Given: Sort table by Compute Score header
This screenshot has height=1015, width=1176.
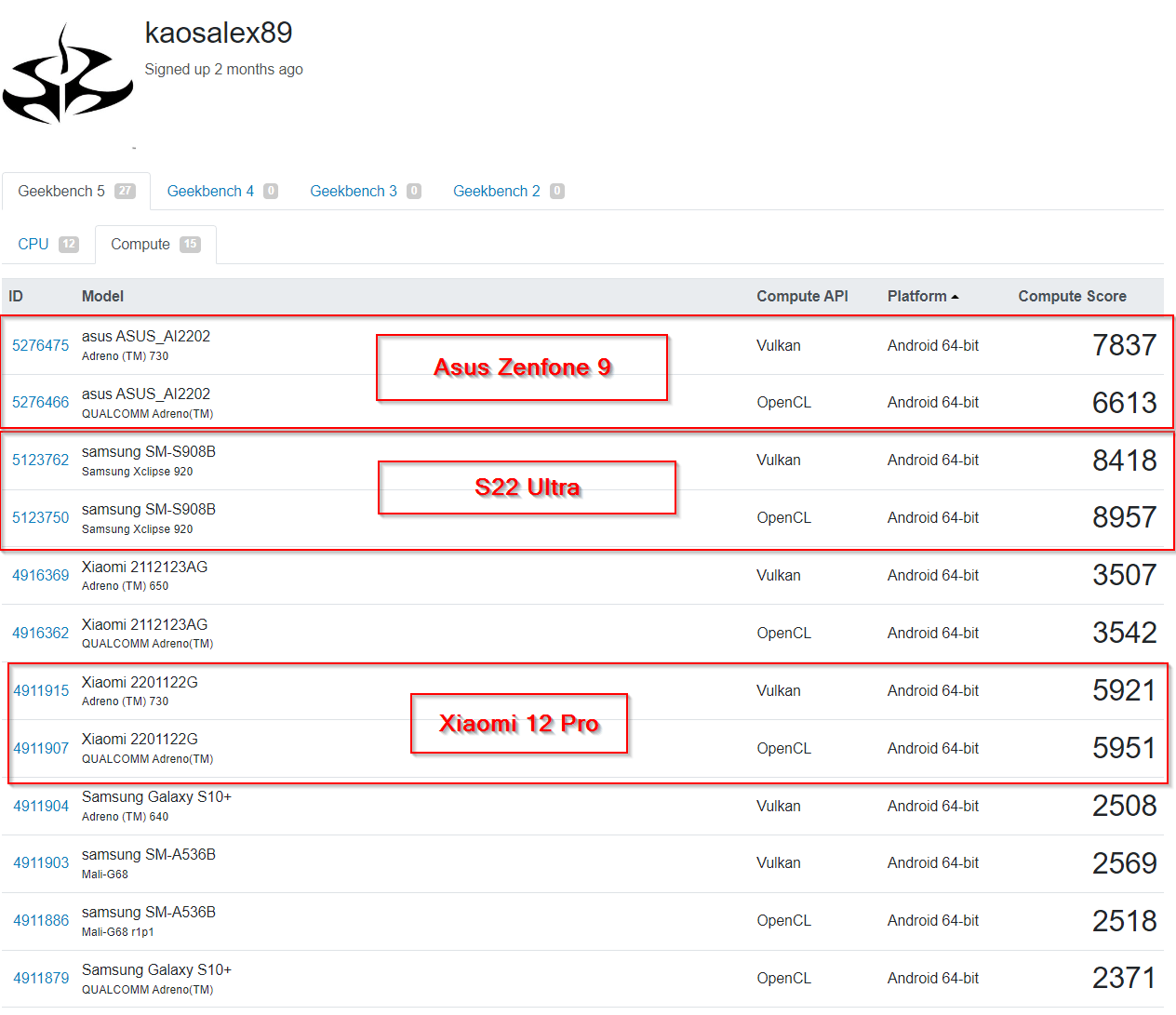Looking at the screenshot, I should coord(1072,296).
